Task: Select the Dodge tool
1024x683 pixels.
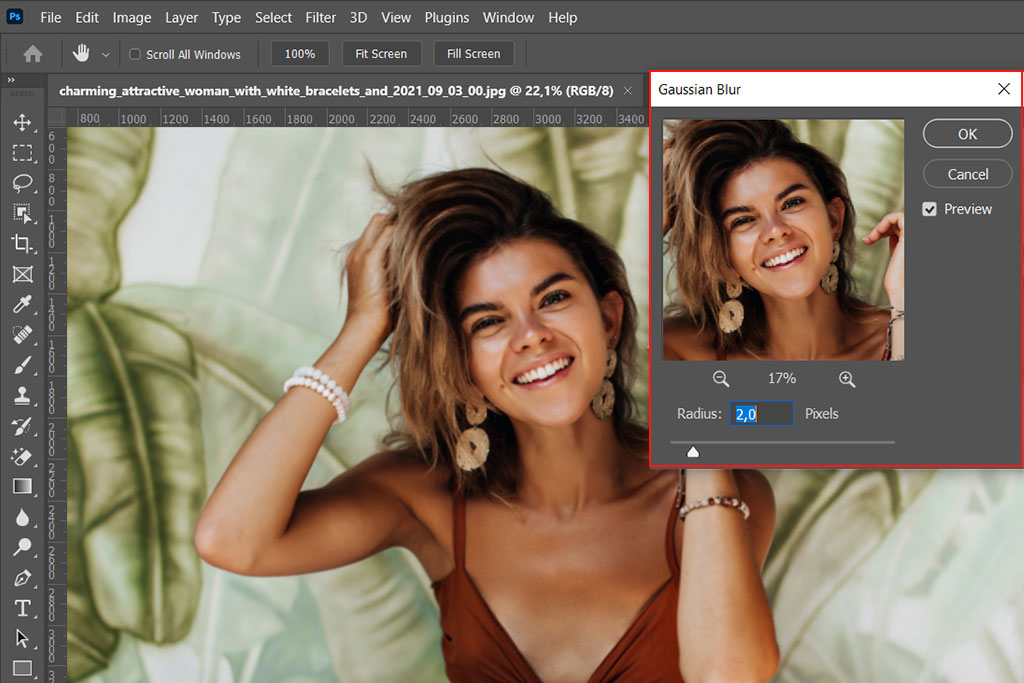Action: click(22, 547)
